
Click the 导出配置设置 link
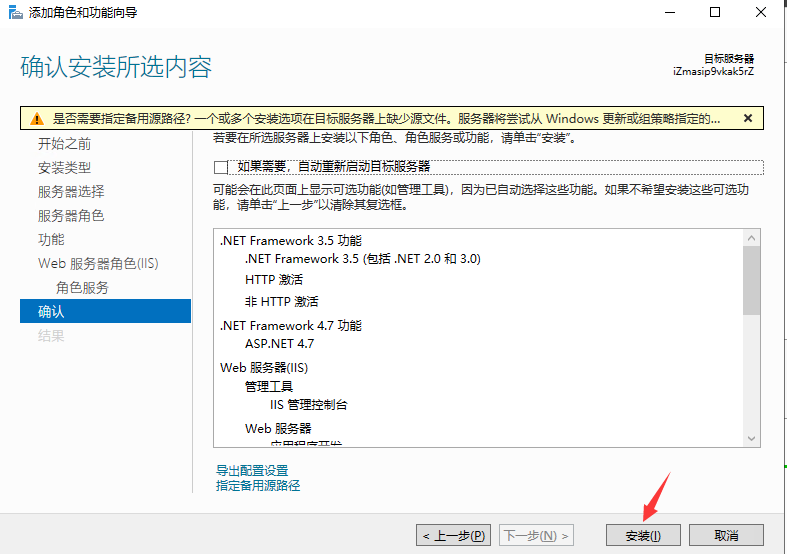point(252,471)
